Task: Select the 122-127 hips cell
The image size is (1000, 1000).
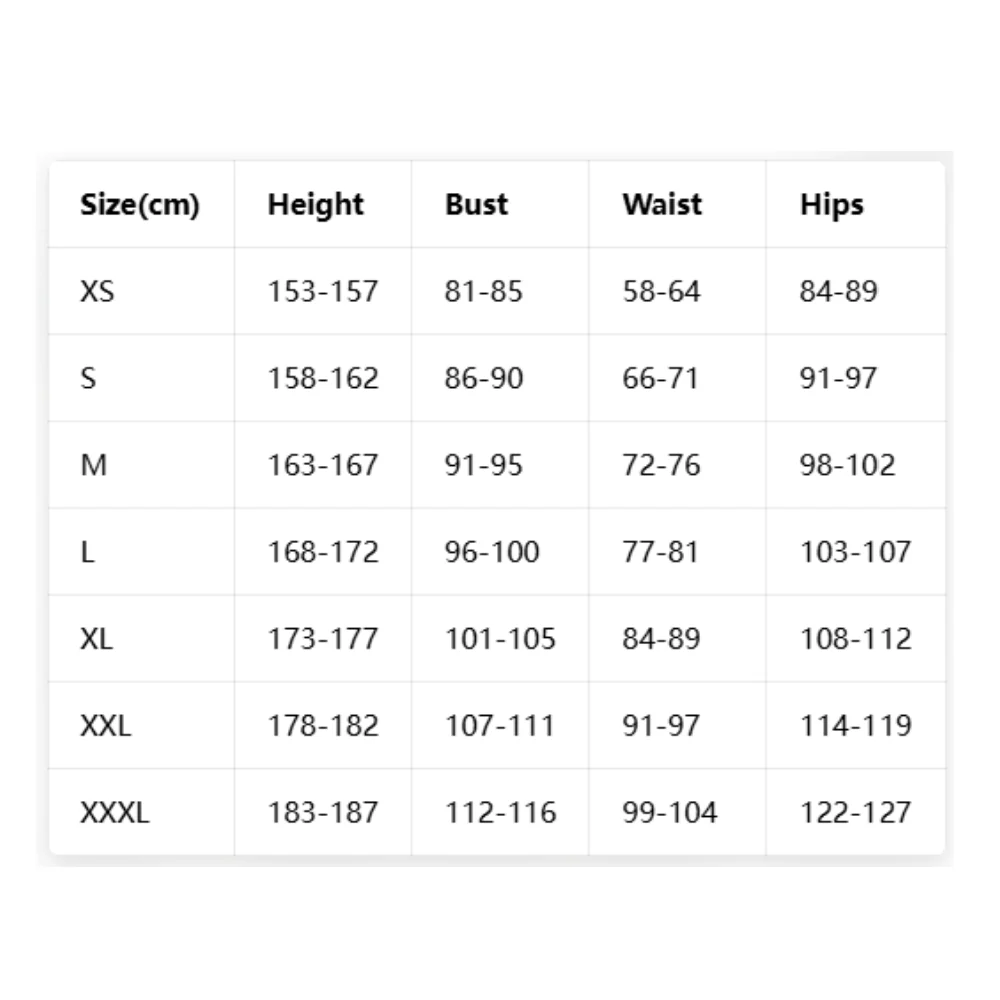Action: 855,812
